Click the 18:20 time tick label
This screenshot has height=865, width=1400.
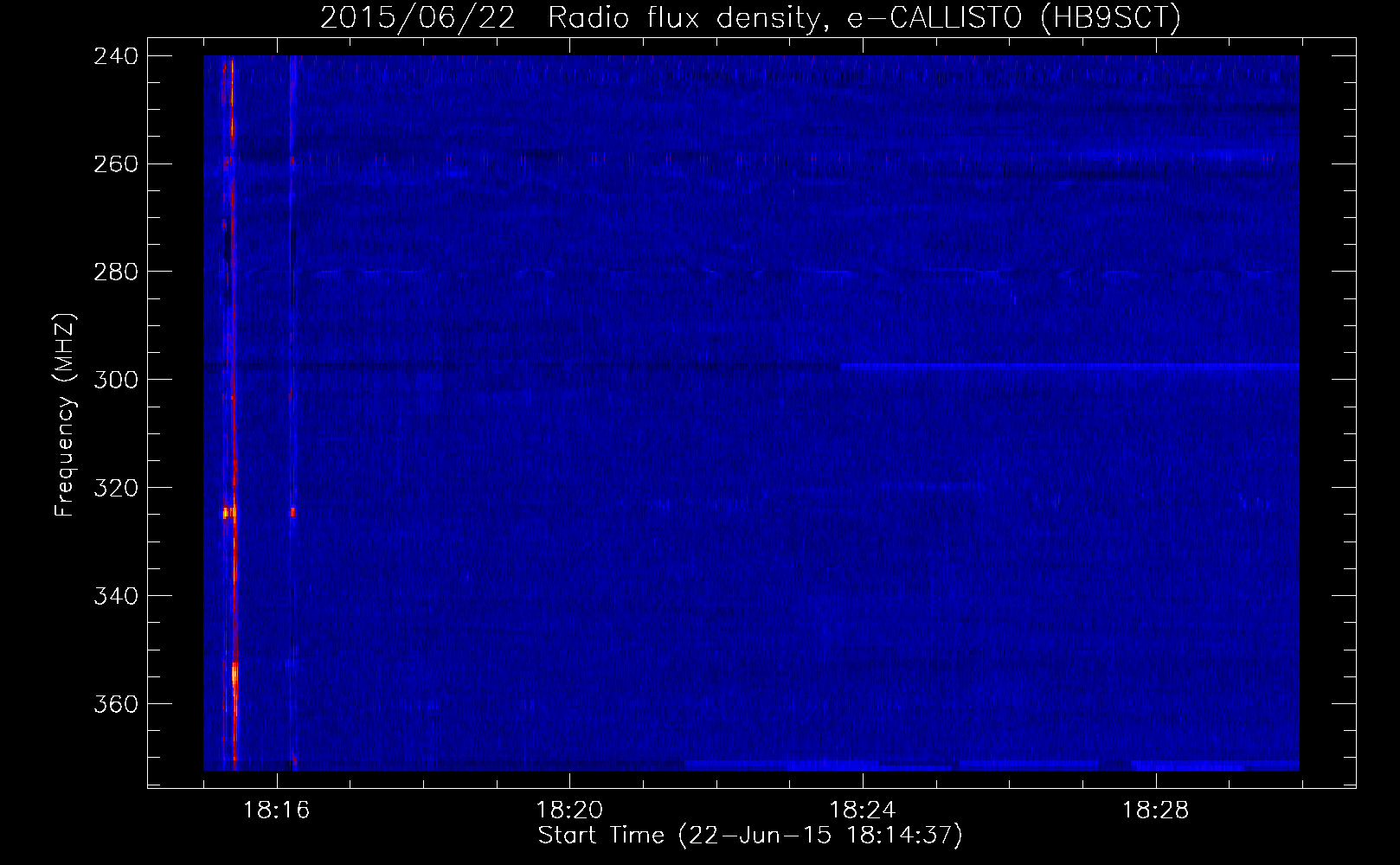click(569, 811)
